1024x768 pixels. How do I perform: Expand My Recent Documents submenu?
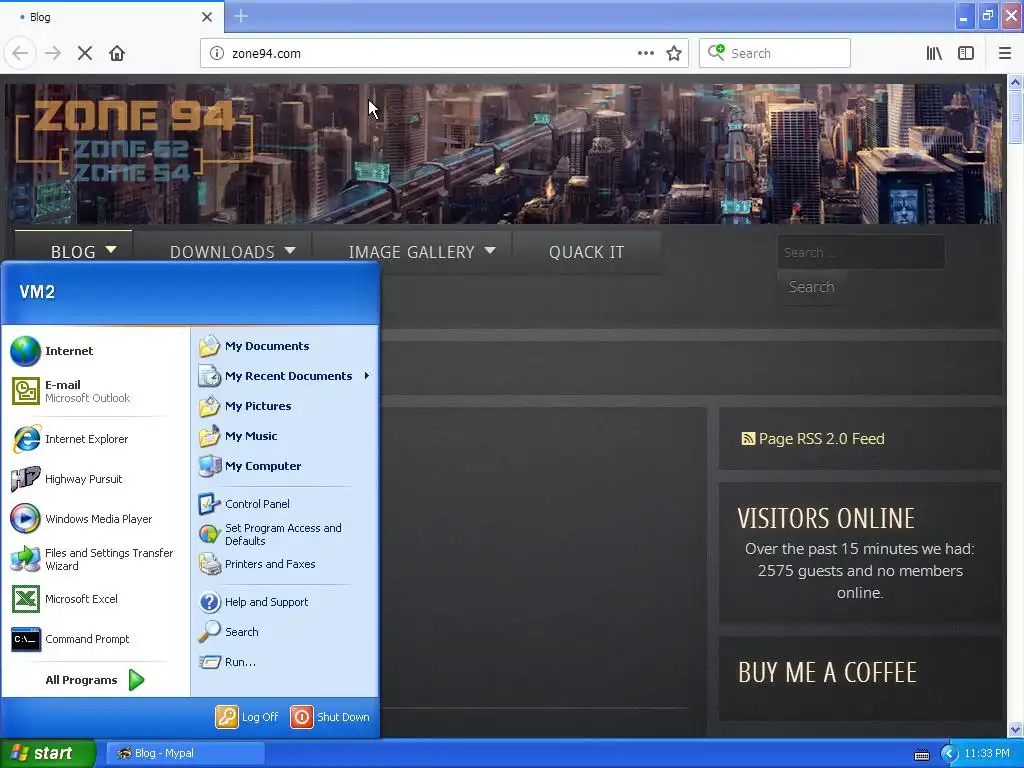pyautogui.click(x=285, y=376)
